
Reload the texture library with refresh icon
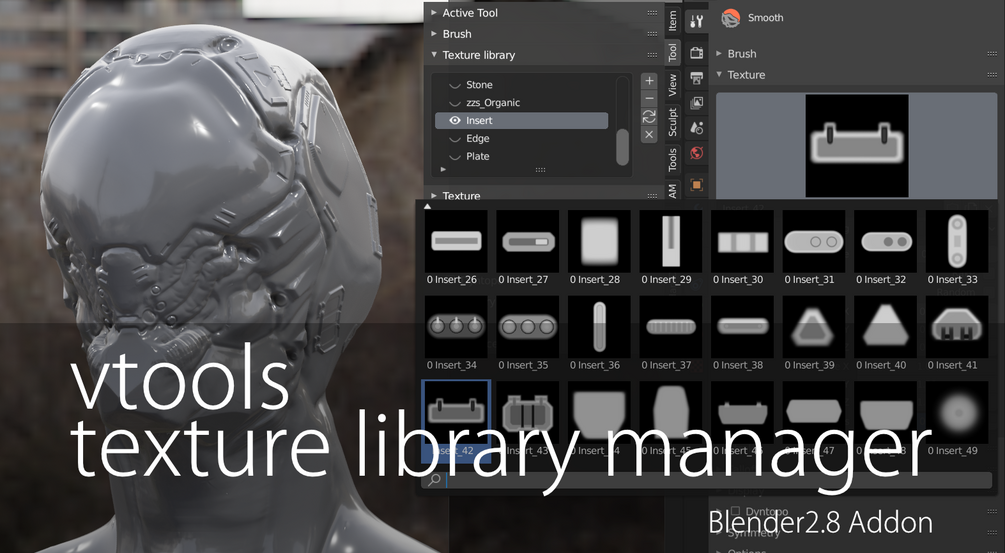(649, 117)
